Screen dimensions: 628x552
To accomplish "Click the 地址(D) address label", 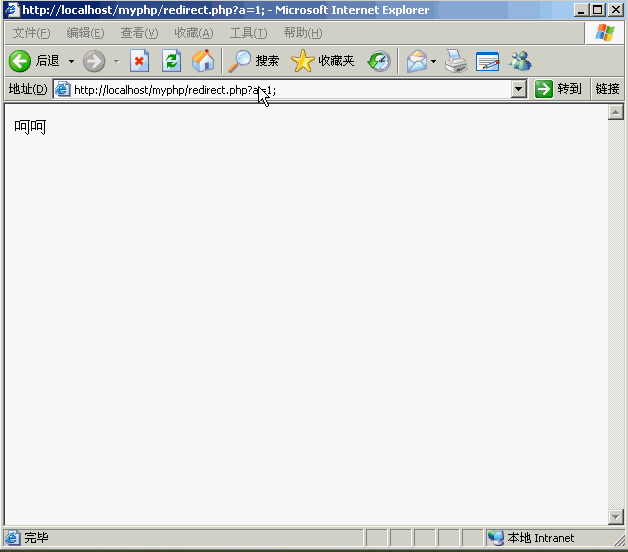I will (28, 89).
